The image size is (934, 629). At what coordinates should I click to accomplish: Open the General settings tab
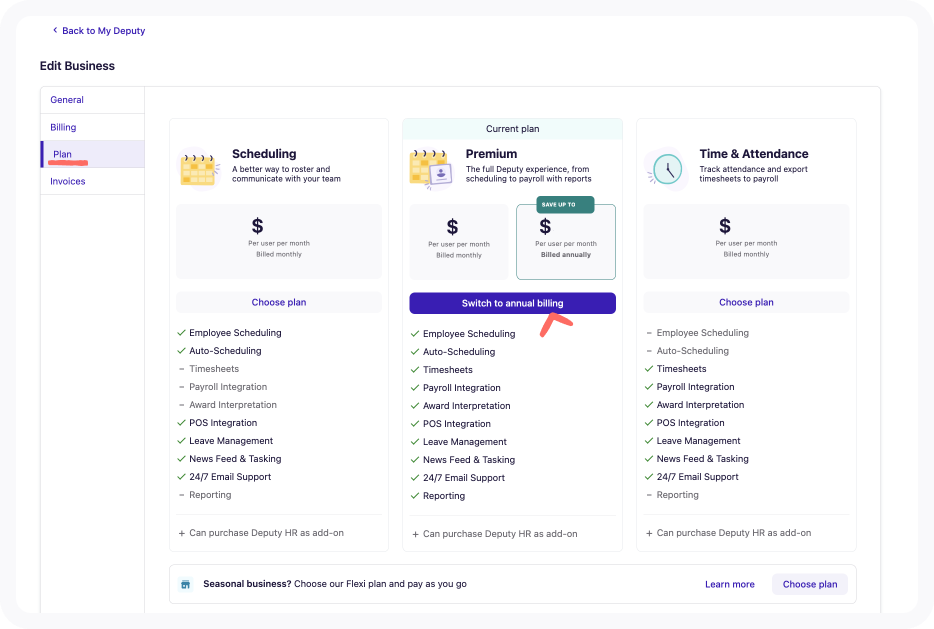click(x=67, y=100)
